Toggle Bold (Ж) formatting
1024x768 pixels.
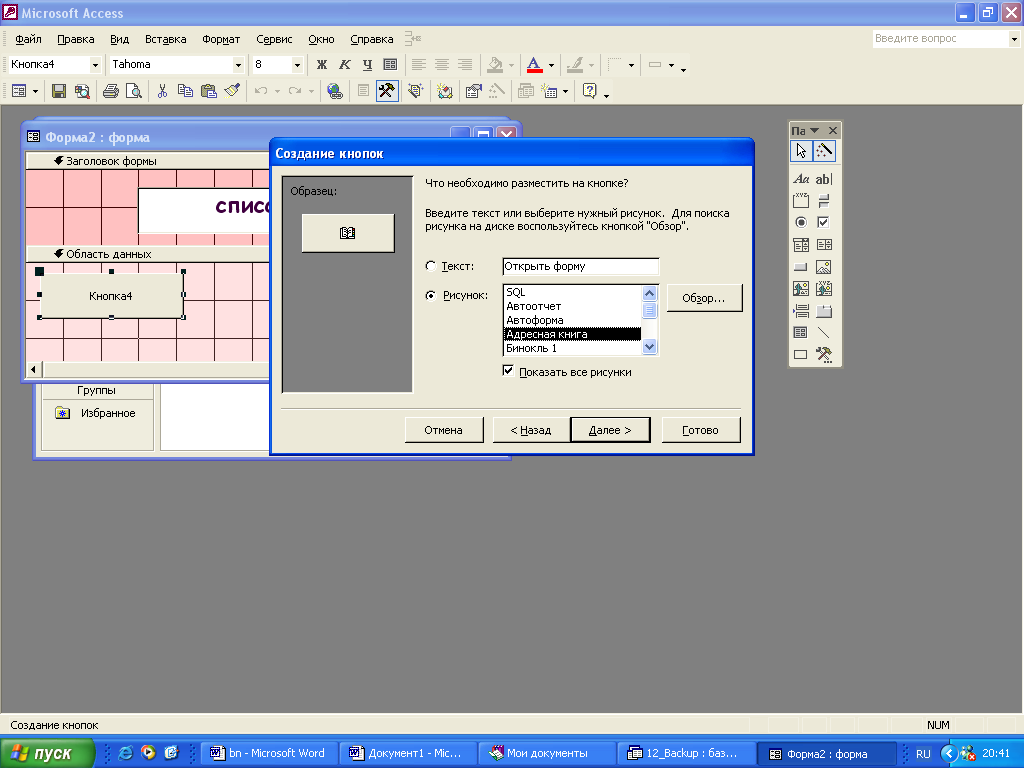321,65
